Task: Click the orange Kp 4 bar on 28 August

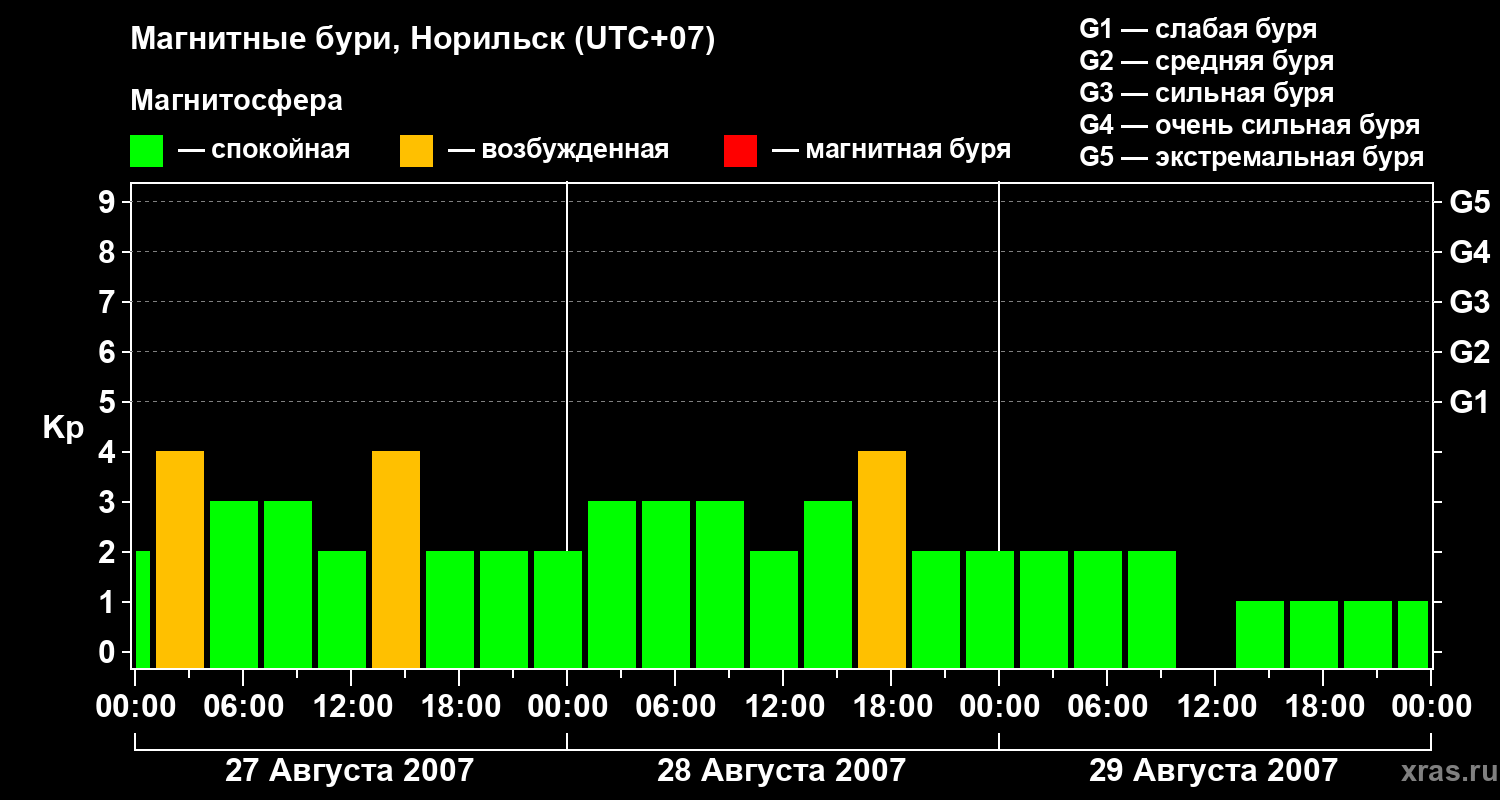Action: click(x=882, y=560)
